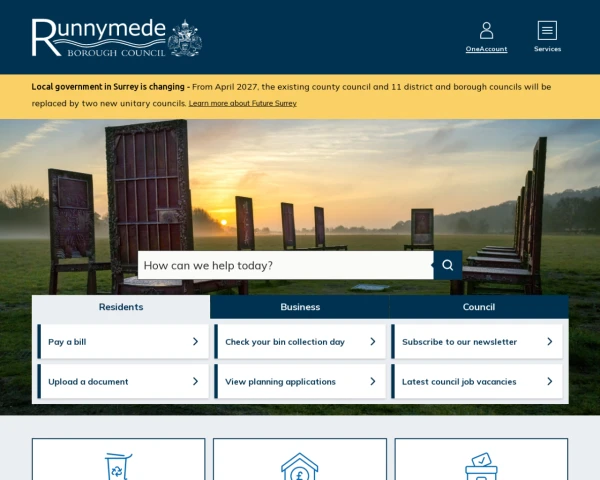Focus the 'How can we help today?' search box
600x480 pixels.
click(x=285, y=265)
